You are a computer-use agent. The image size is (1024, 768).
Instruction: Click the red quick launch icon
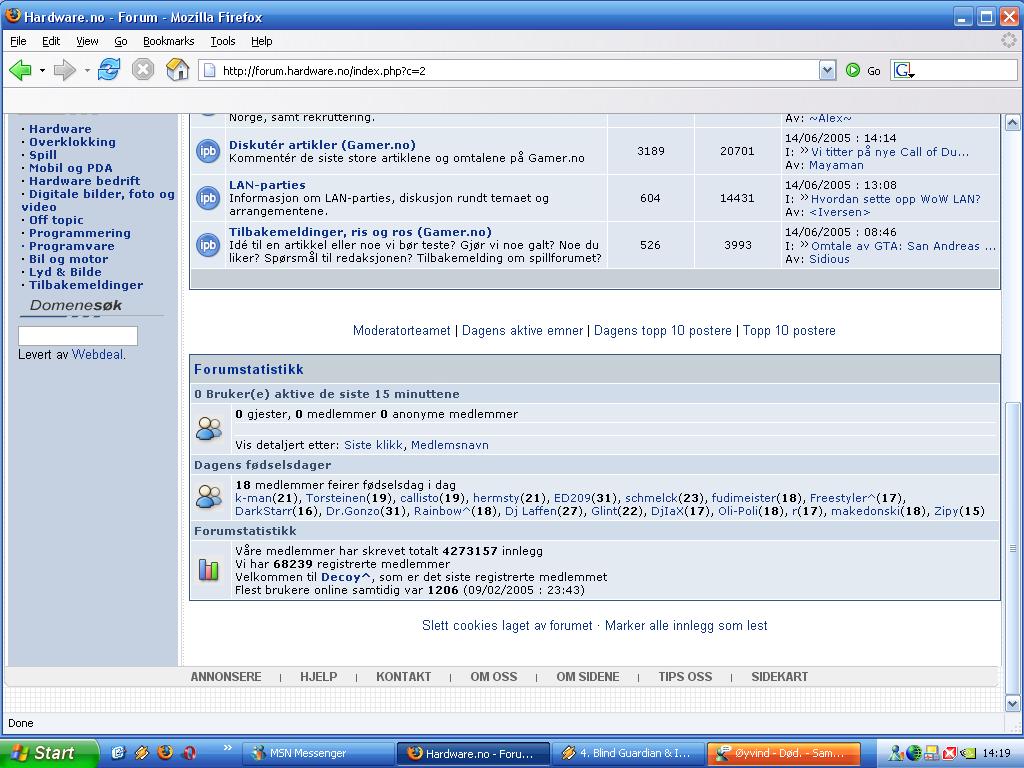(x=189, y=752)
